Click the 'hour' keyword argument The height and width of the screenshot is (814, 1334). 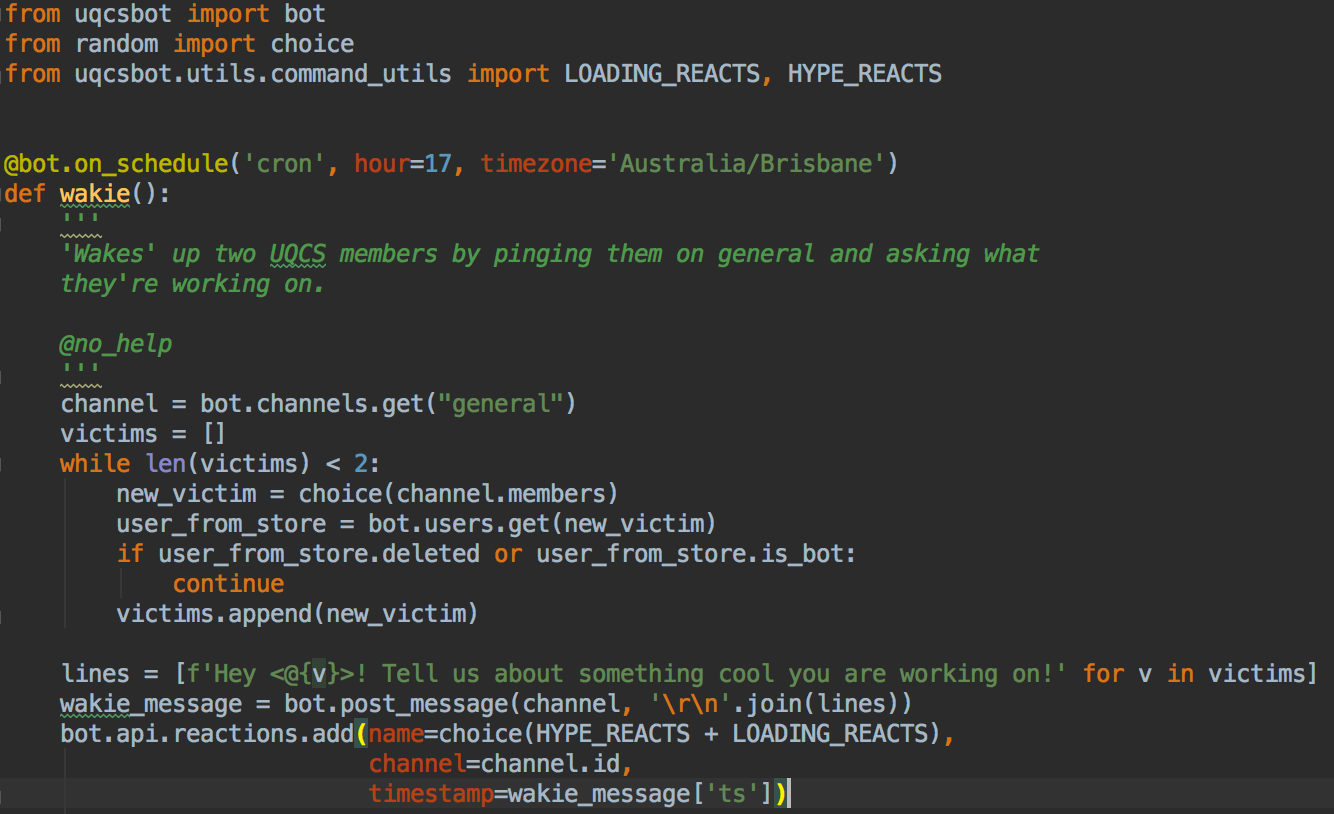click(381, 164)
